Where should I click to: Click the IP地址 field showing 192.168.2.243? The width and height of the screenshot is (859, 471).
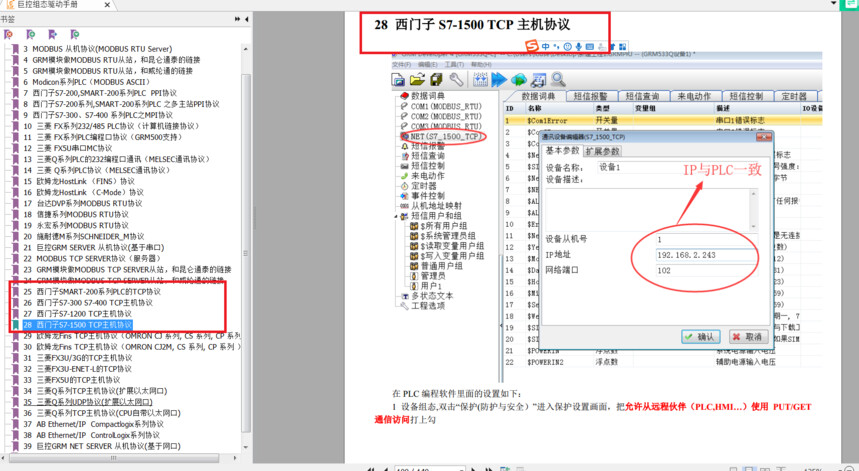point(707,255)
